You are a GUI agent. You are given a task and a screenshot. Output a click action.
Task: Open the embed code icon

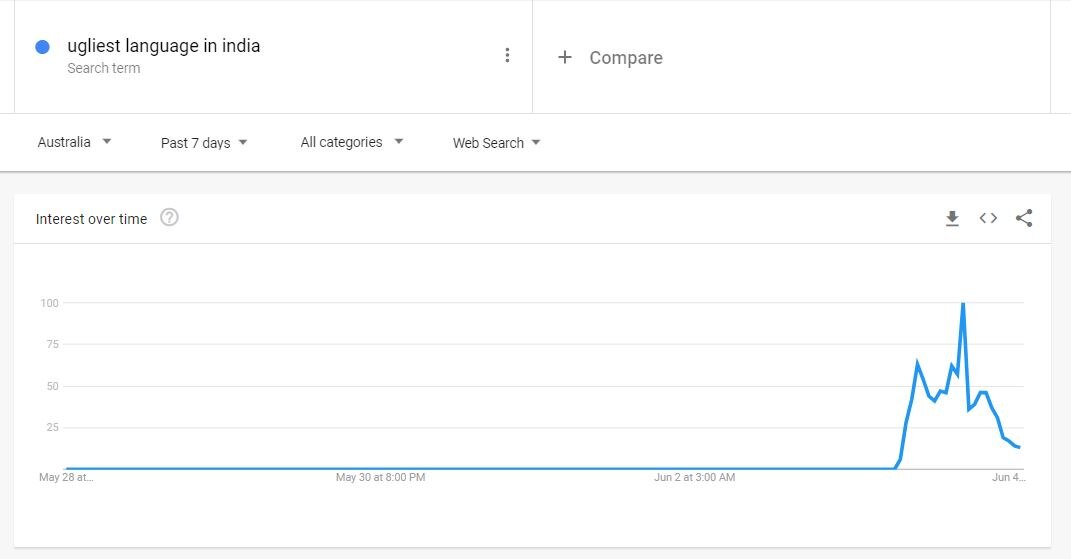(x=988, y=218)
